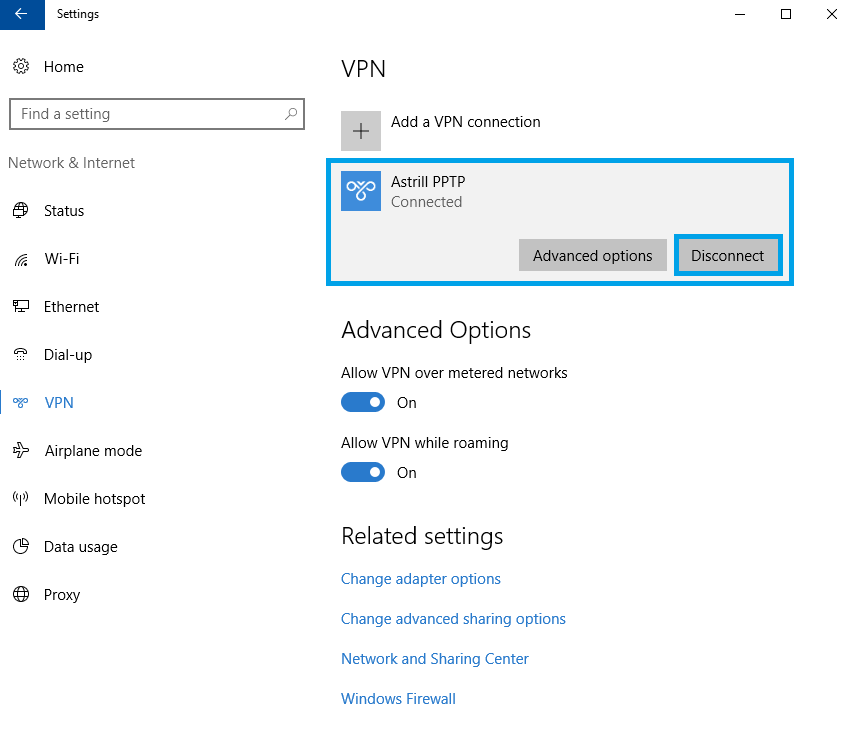Open the Change adapter options link
The width and height of the screenshot is (851, 730).
click(x=421, y=579)
